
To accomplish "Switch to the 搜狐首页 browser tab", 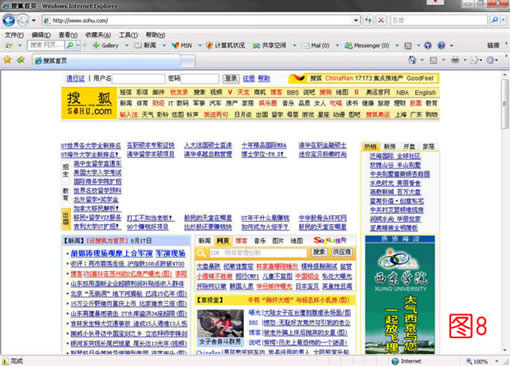I will 107,61.
